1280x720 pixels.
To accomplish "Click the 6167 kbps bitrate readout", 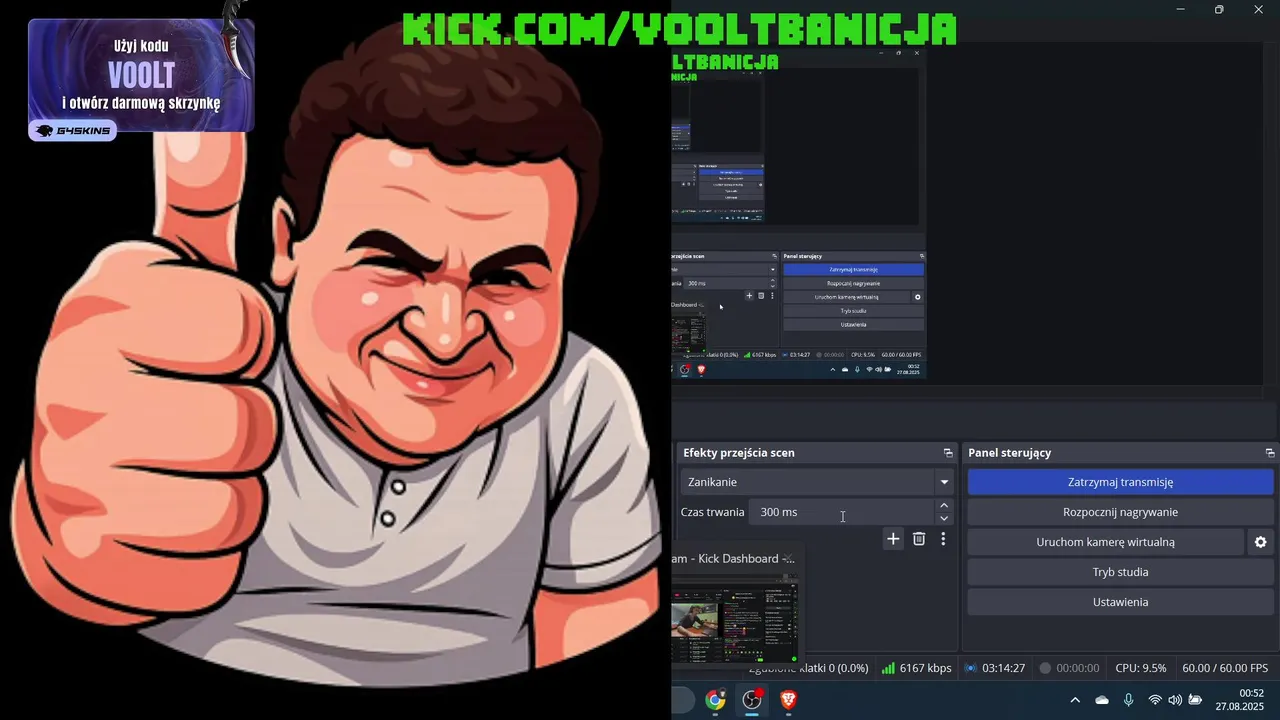I will click(926, 668).
